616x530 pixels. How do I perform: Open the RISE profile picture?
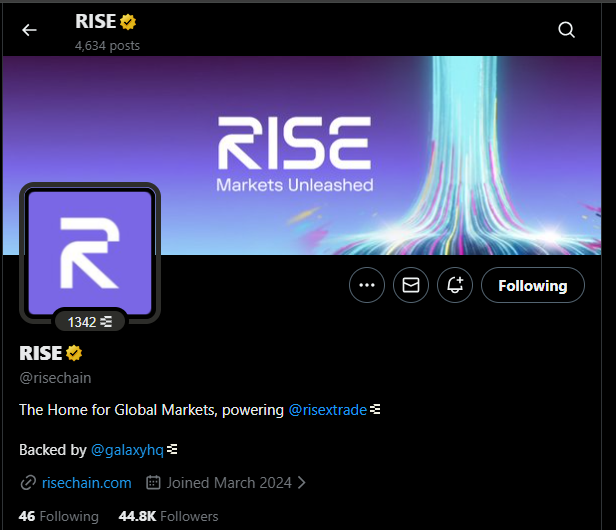point(90,253)
